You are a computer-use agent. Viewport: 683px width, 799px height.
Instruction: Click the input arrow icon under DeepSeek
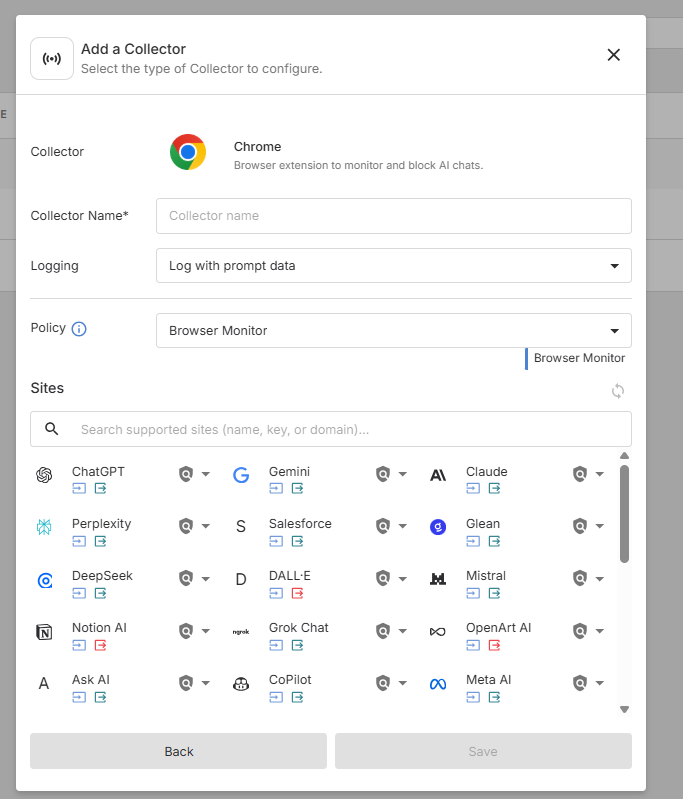tap(79, 593)
